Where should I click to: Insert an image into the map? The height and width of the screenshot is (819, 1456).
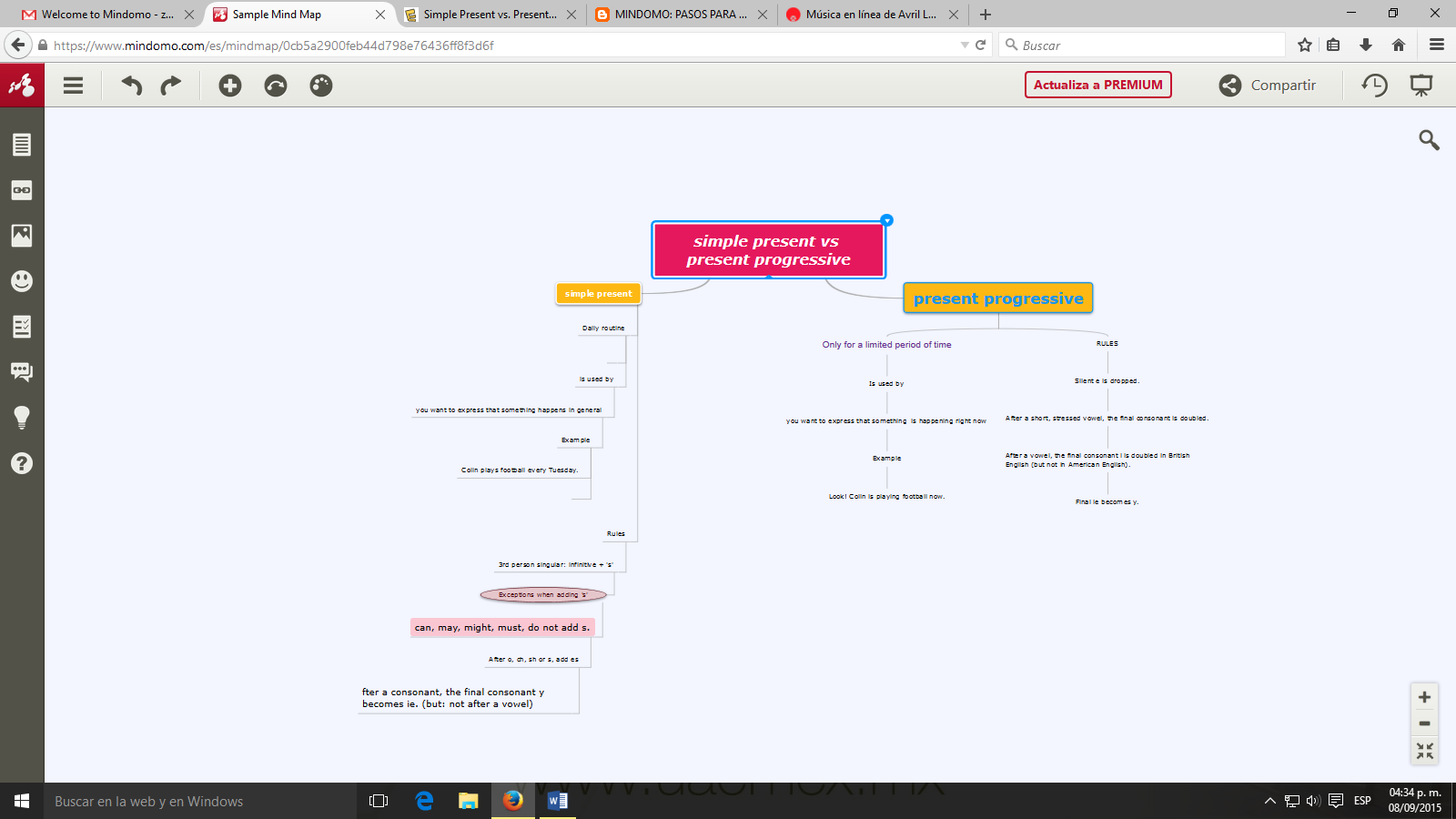[x=22, y=235]
